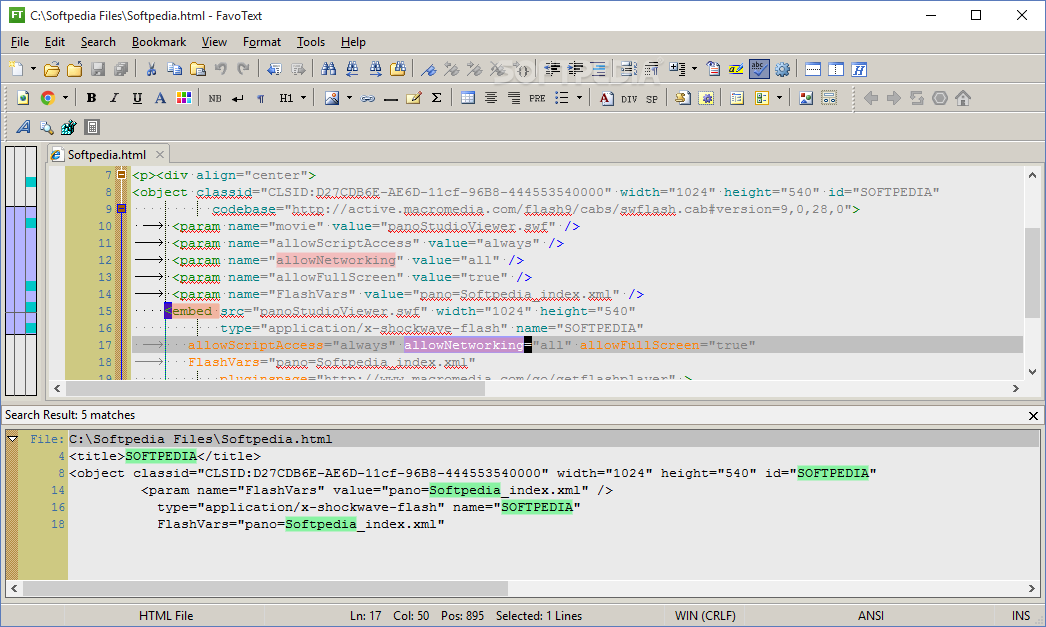Open the Format menu
The width and height of the screenshot is (1046, 627).
(262, 42)
